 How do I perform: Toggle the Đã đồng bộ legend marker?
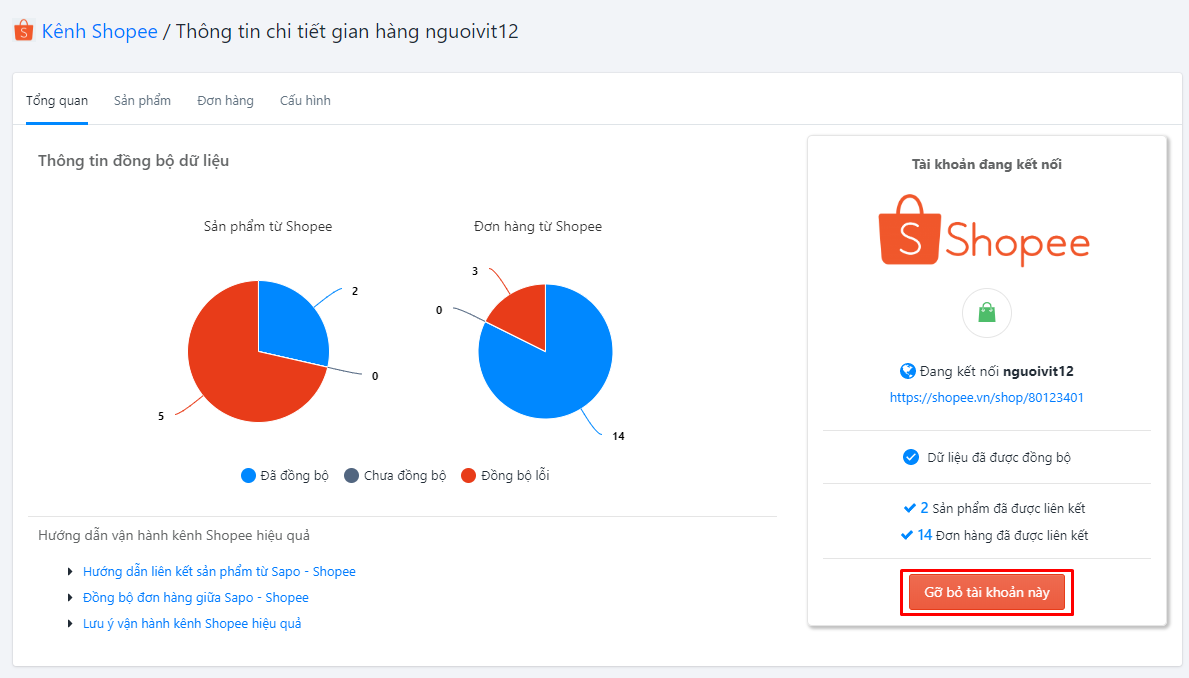(248, 476)
